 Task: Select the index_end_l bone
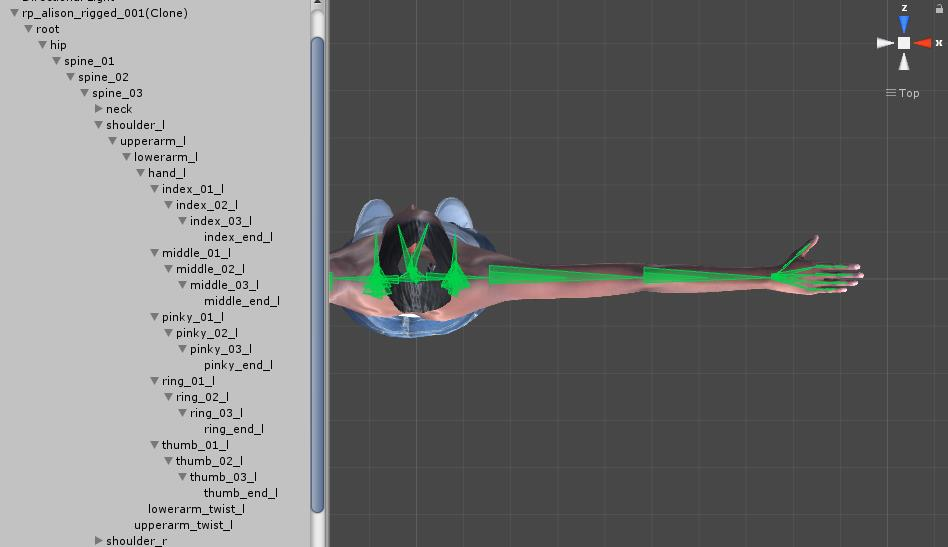238,237
